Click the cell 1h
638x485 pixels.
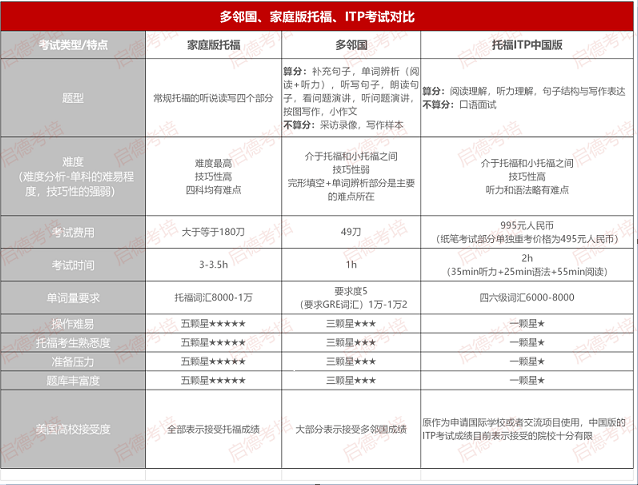point(351,265)
